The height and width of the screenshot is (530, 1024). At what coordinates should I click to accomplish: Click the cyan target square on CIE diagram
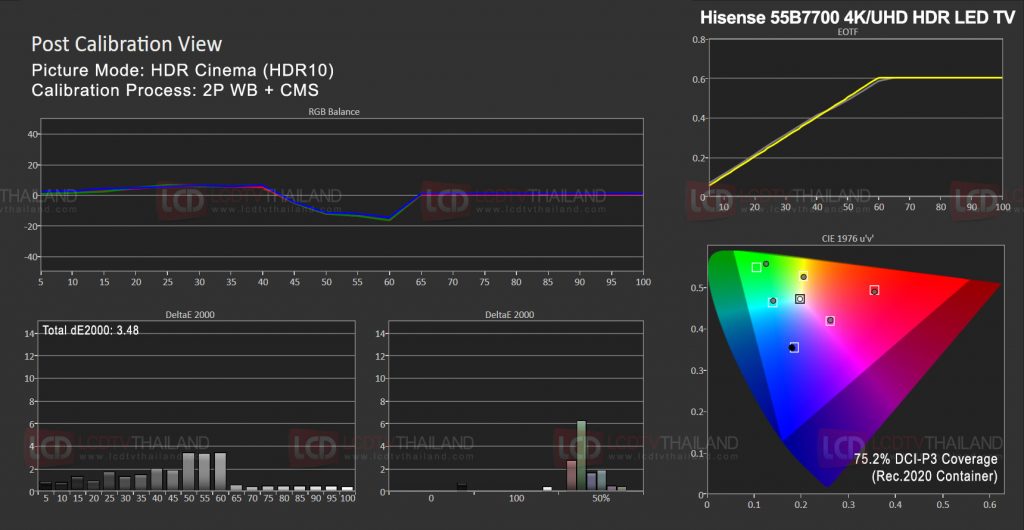pos(773,302)
